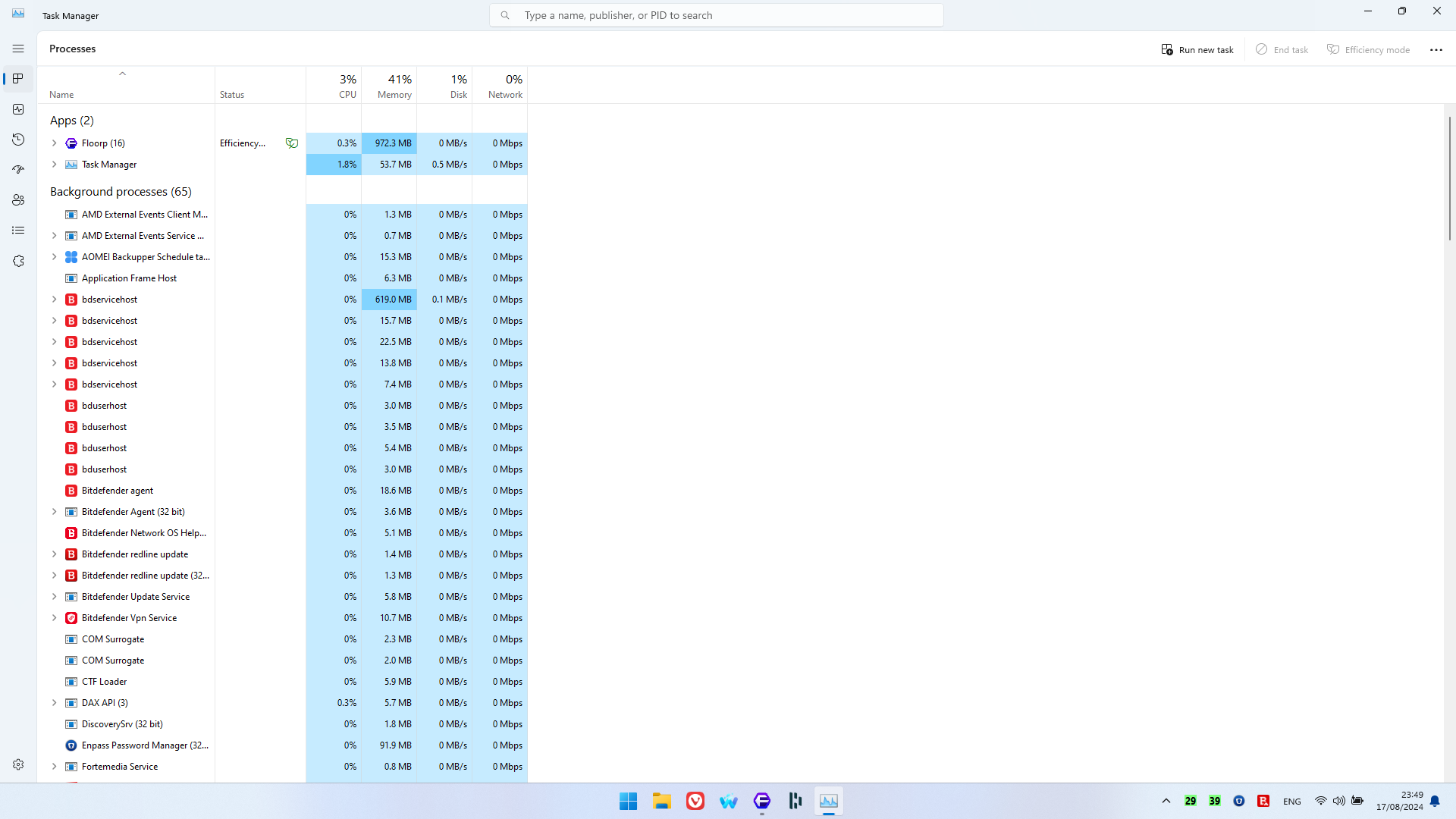Show hidden icons tray chevron

click(x=1166, y=801)
